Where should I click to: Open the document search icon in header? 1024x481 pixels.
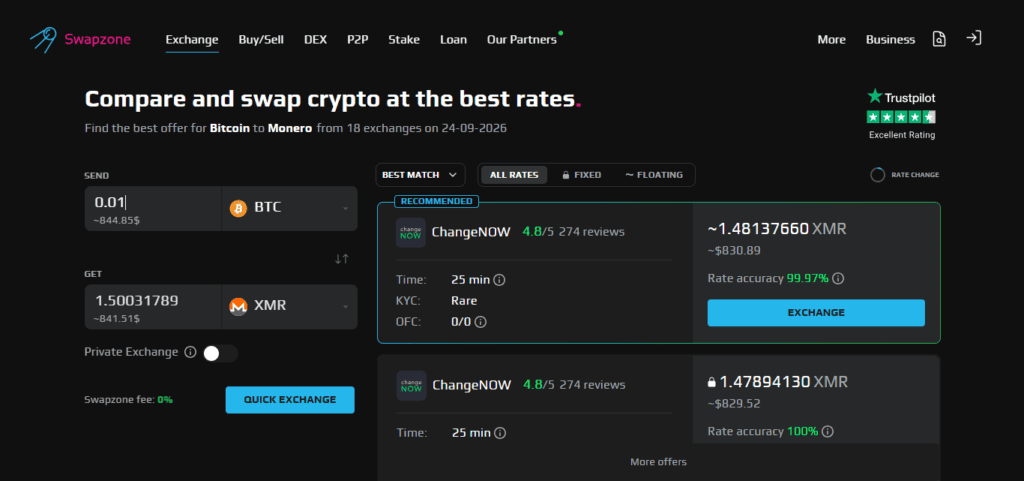pos(939,39)
